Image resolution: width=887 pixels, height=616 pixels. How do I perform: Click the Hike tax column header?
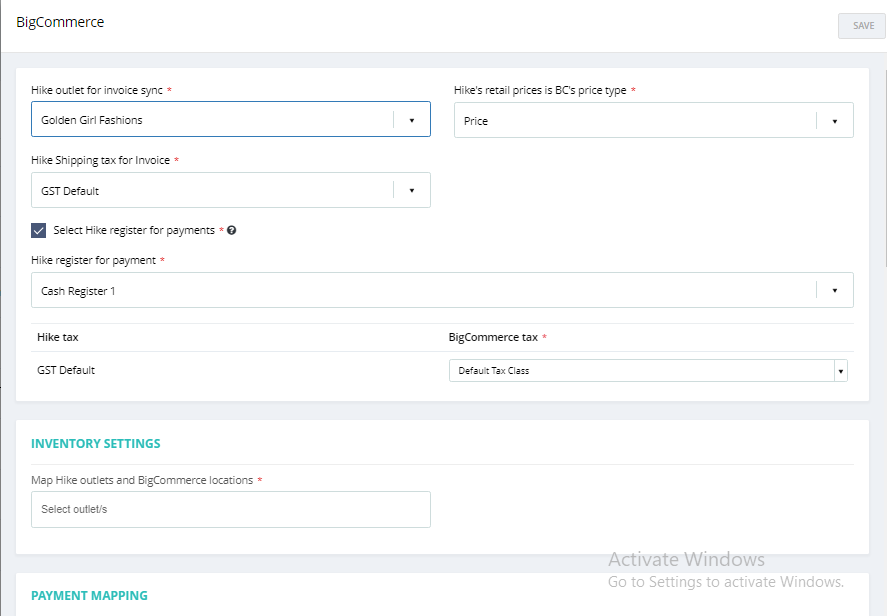click(x=58, y=337)
